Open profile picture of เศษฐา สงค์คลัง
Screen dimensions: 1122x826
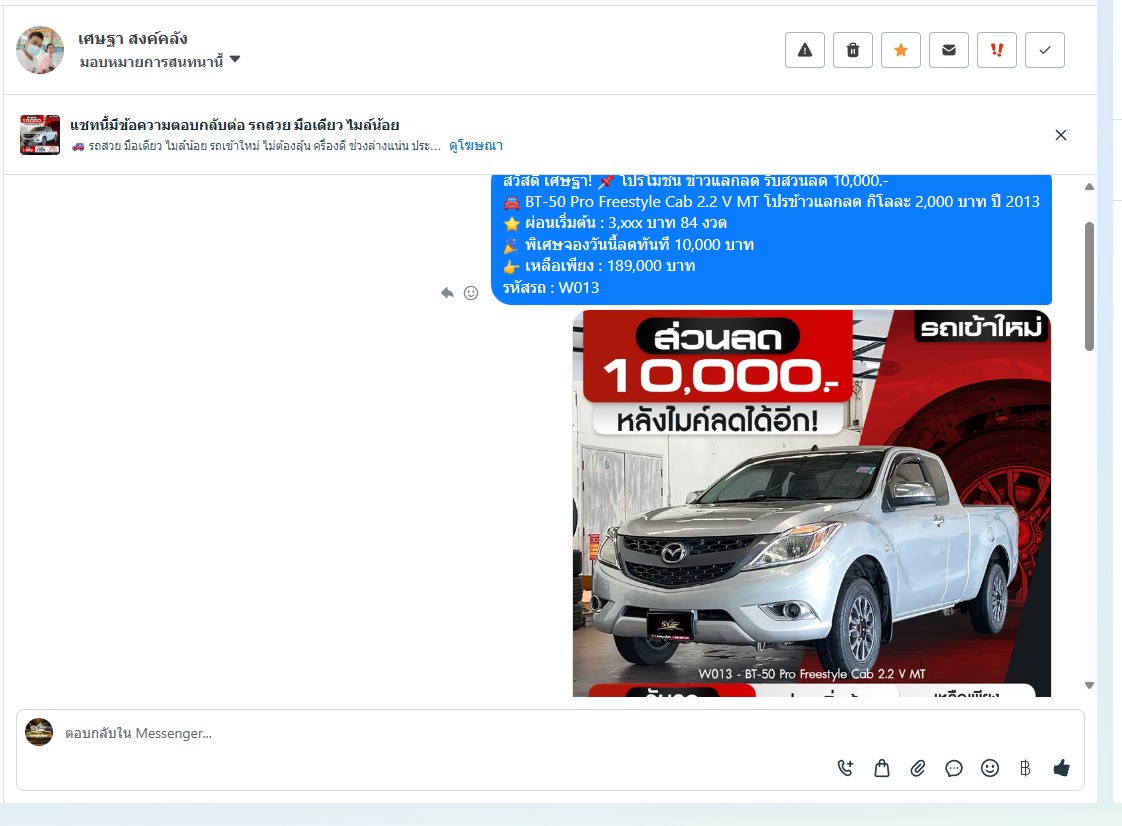click(40, 50)
